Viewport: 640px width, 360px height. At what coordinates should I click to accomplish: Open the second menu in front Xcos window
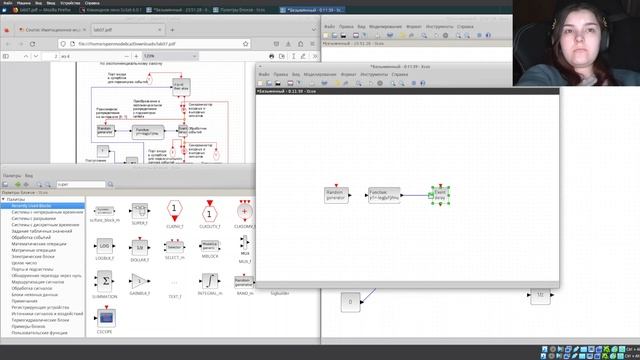click(x=280, y=74)
